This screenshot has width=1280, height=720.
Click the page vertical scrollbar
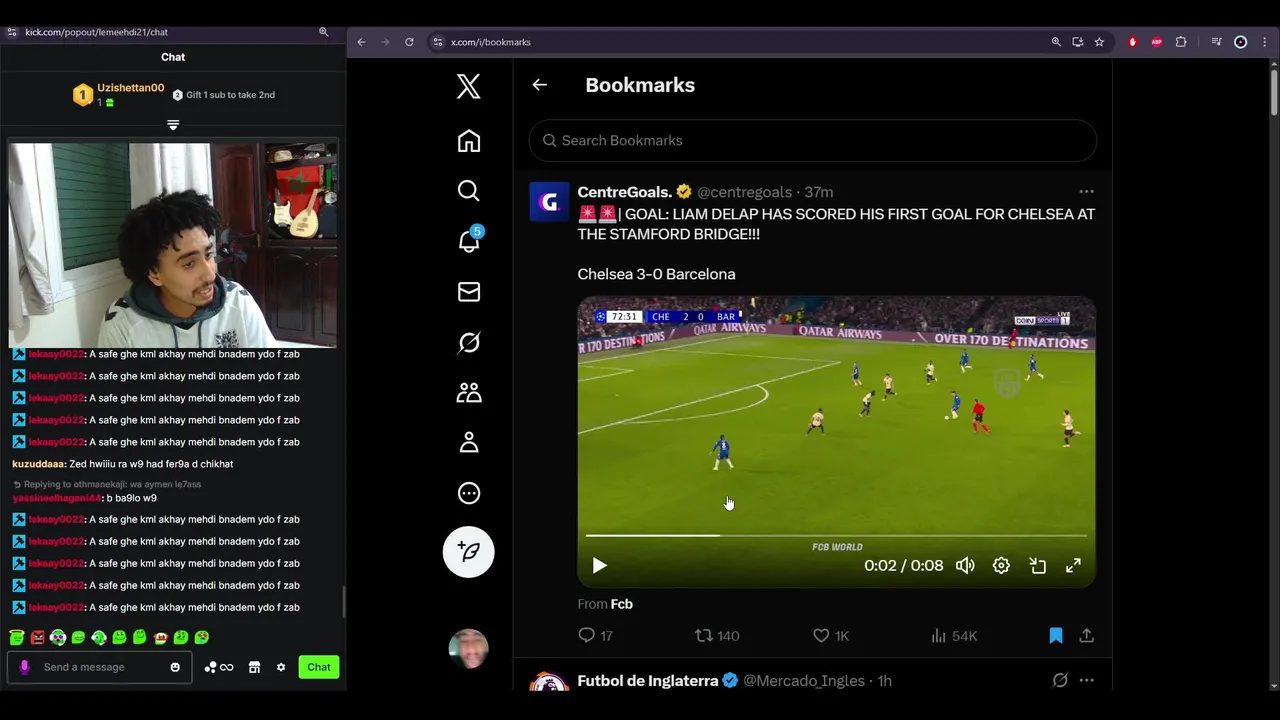tap(1274, 91)
